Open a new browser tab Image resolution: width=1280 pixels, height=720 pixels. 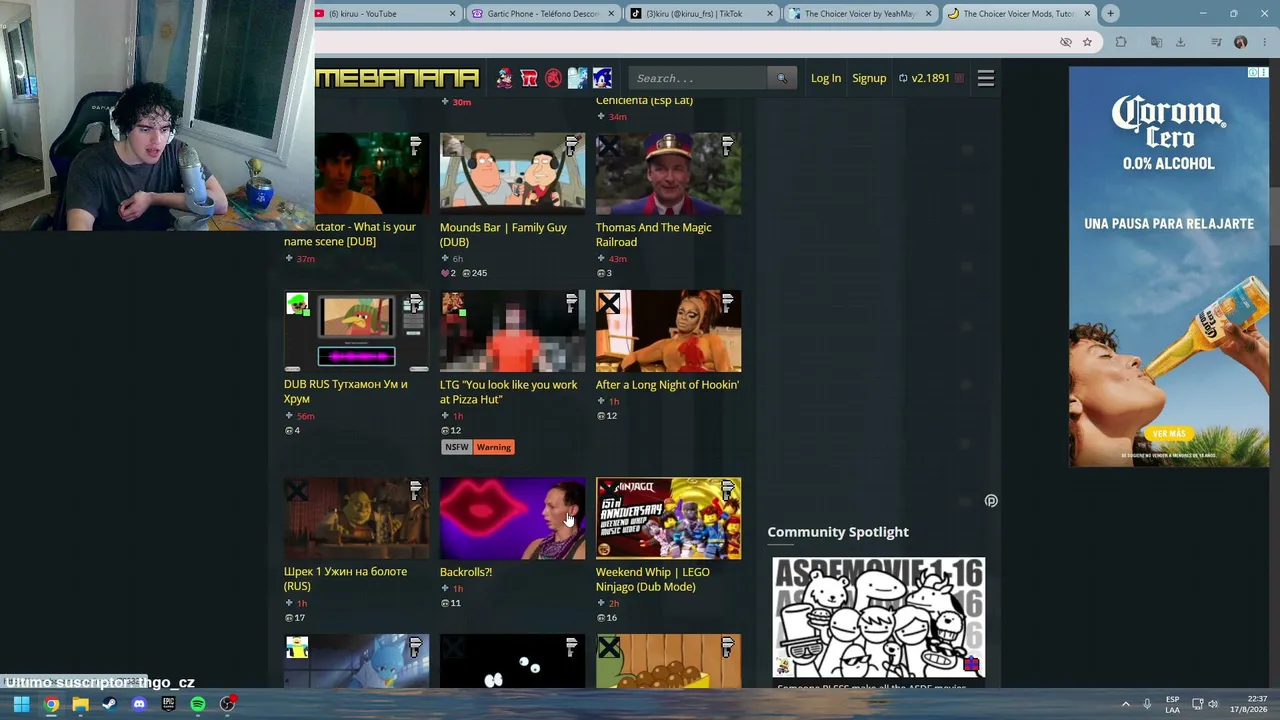(1110, 14)
